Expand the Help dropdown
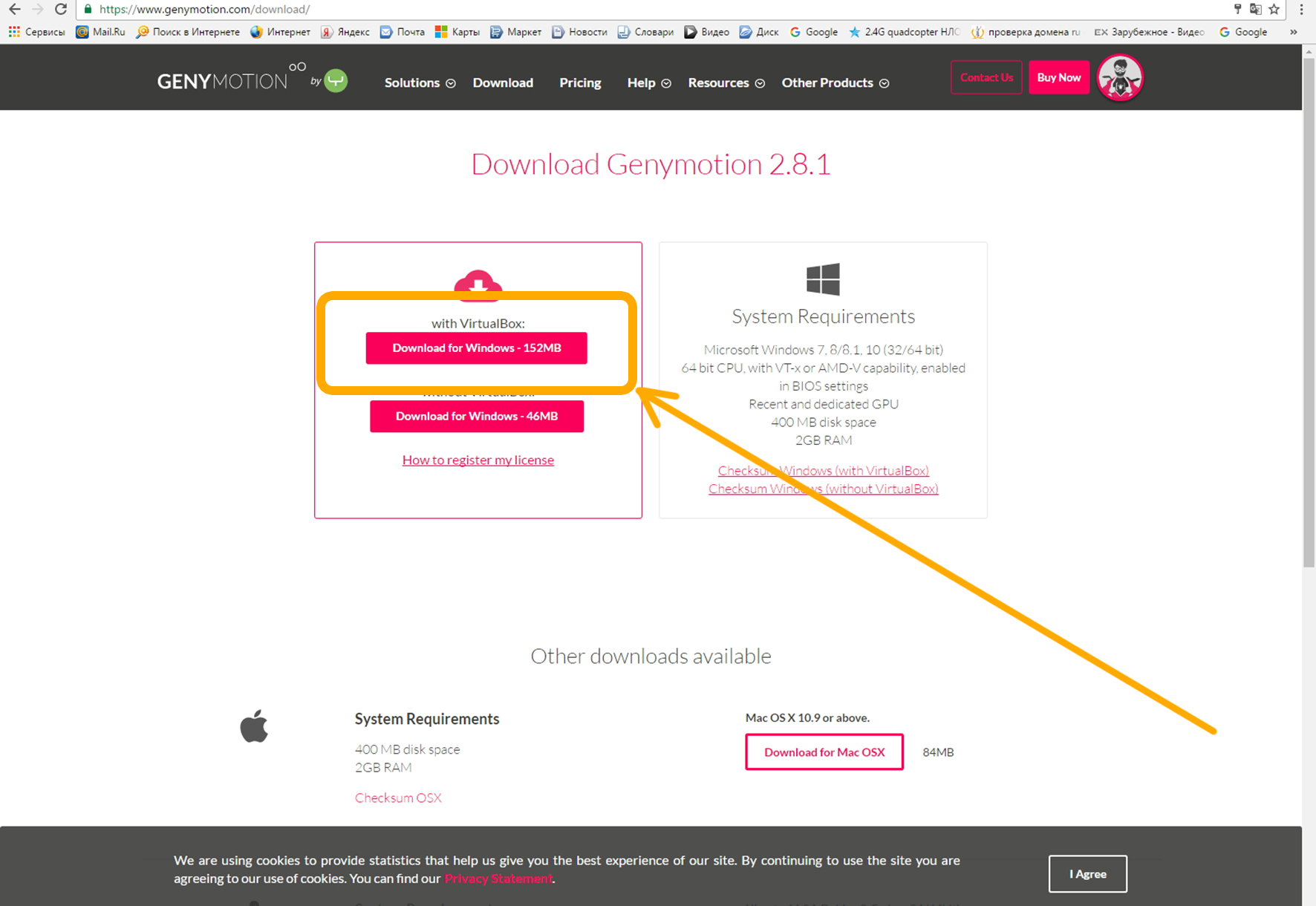The image size is (1316, 906). click(649, 82)
